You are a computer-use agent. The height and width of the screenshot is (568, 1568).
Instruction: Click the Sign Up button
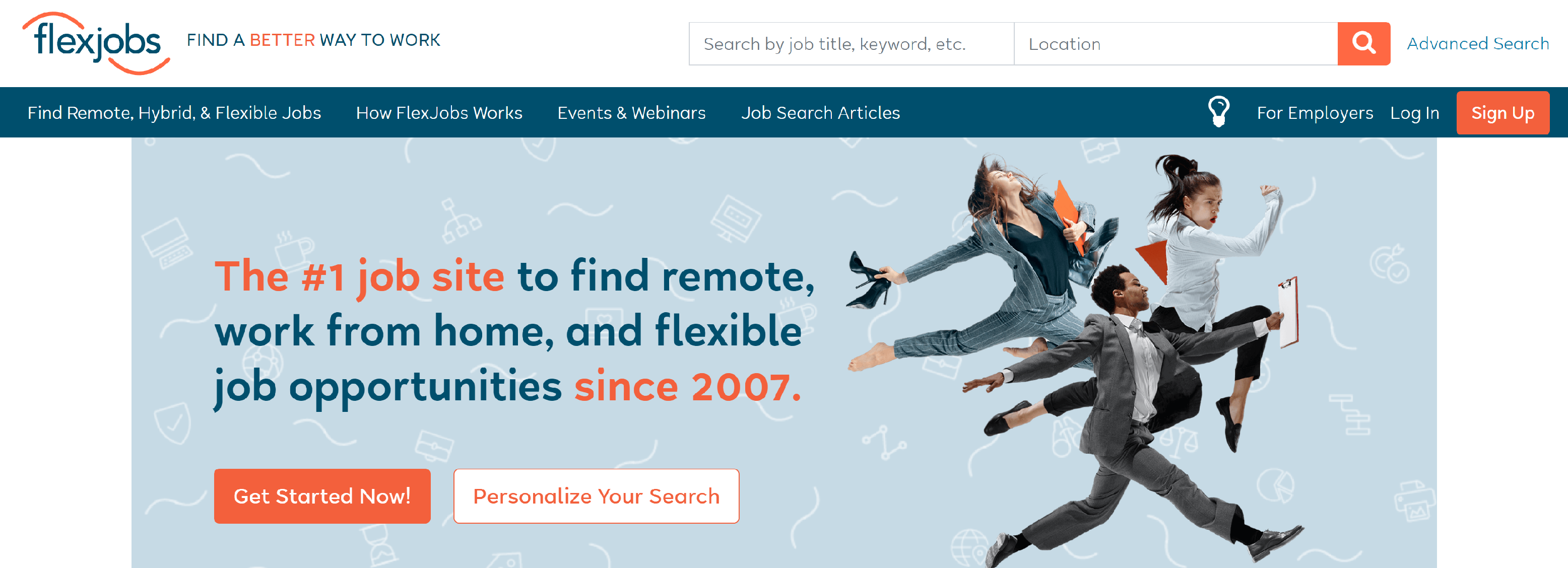(x=1502, y=113)
